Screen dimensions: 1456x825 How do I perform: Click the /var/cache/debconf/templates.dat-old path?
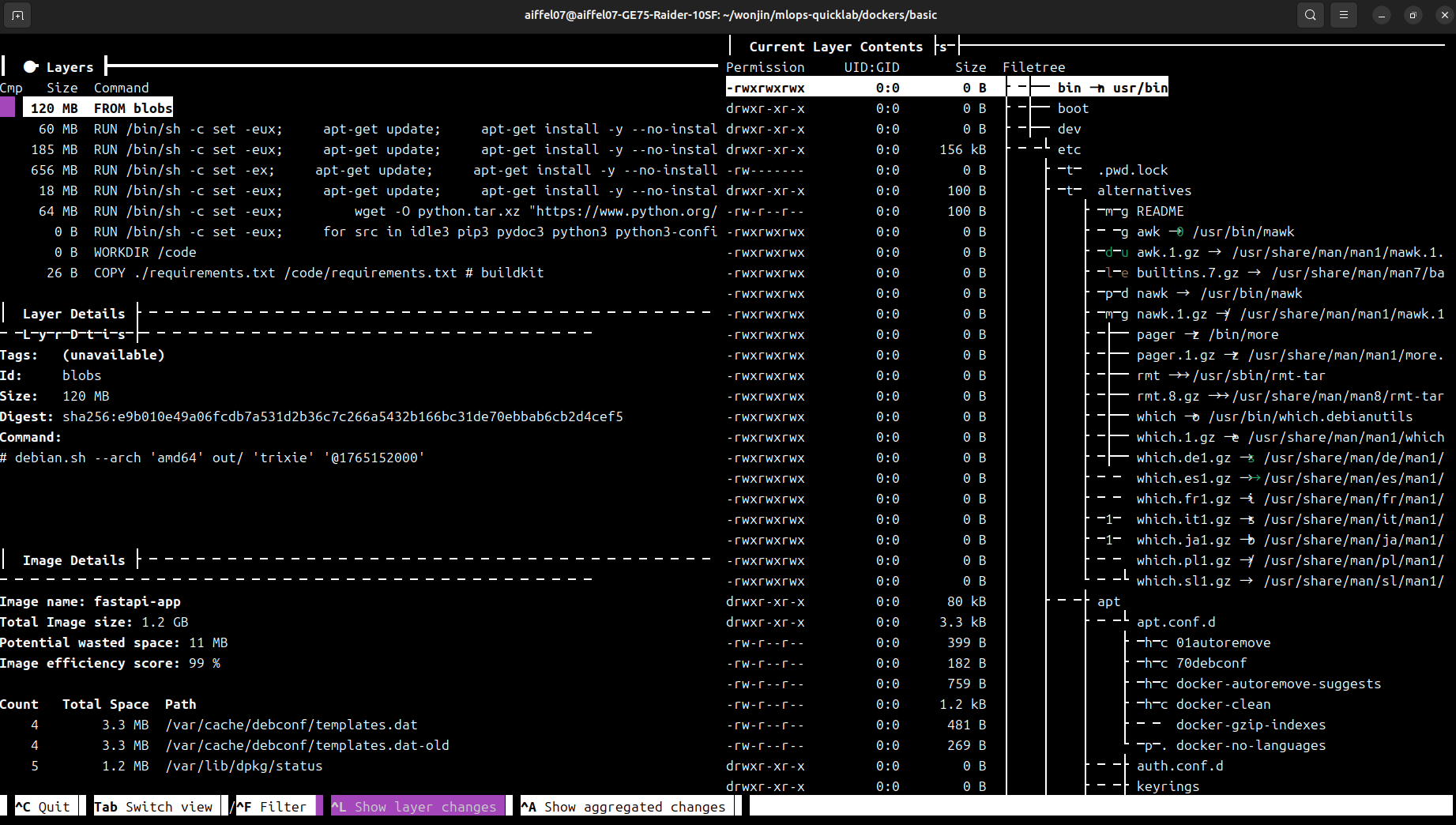tap(307, 745)
